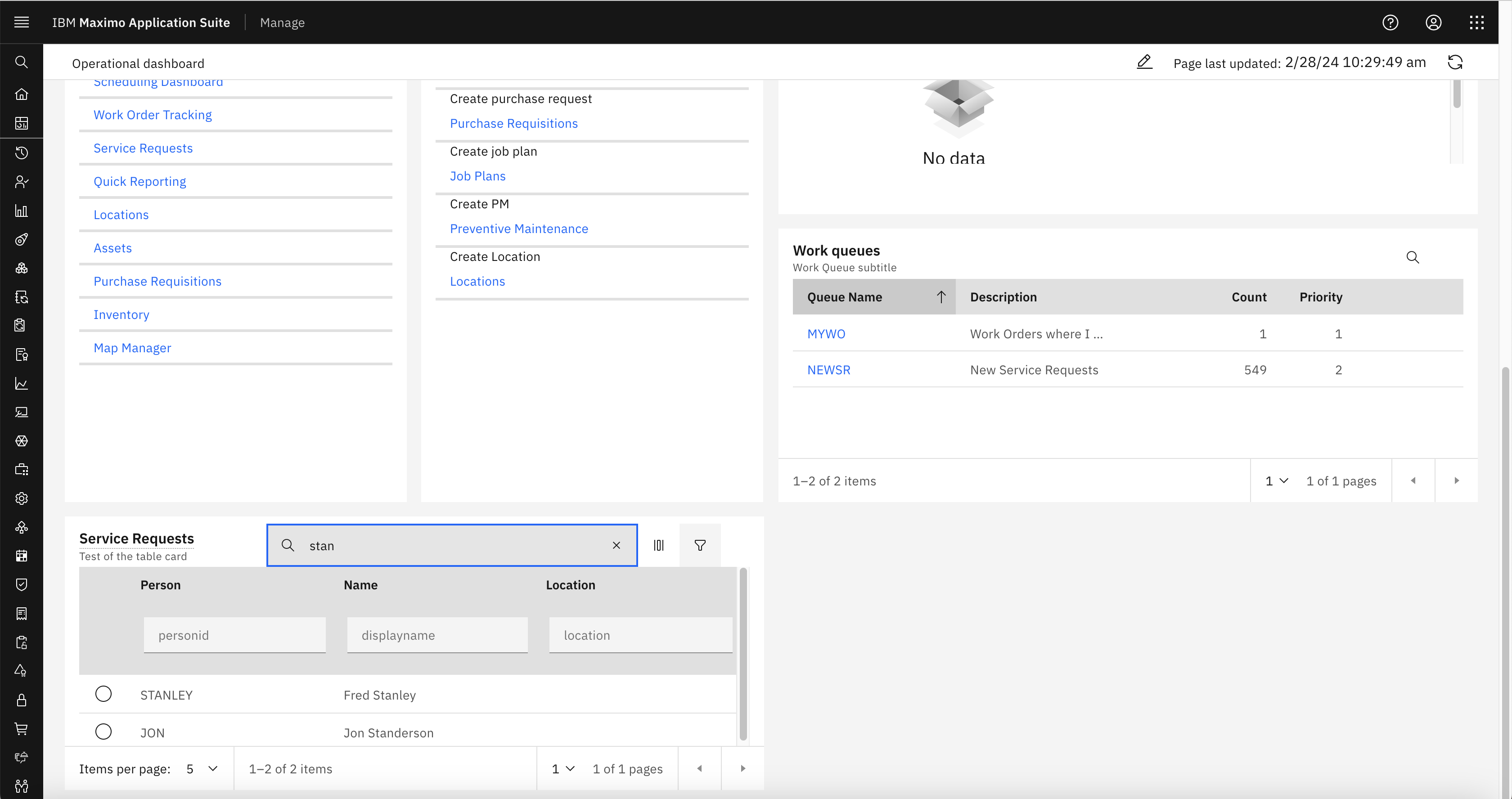Viewport: 1512px width, 799px height.
Task: Clear the search field using the X icon
Action: pyautogui.click(x=616, y=545)
